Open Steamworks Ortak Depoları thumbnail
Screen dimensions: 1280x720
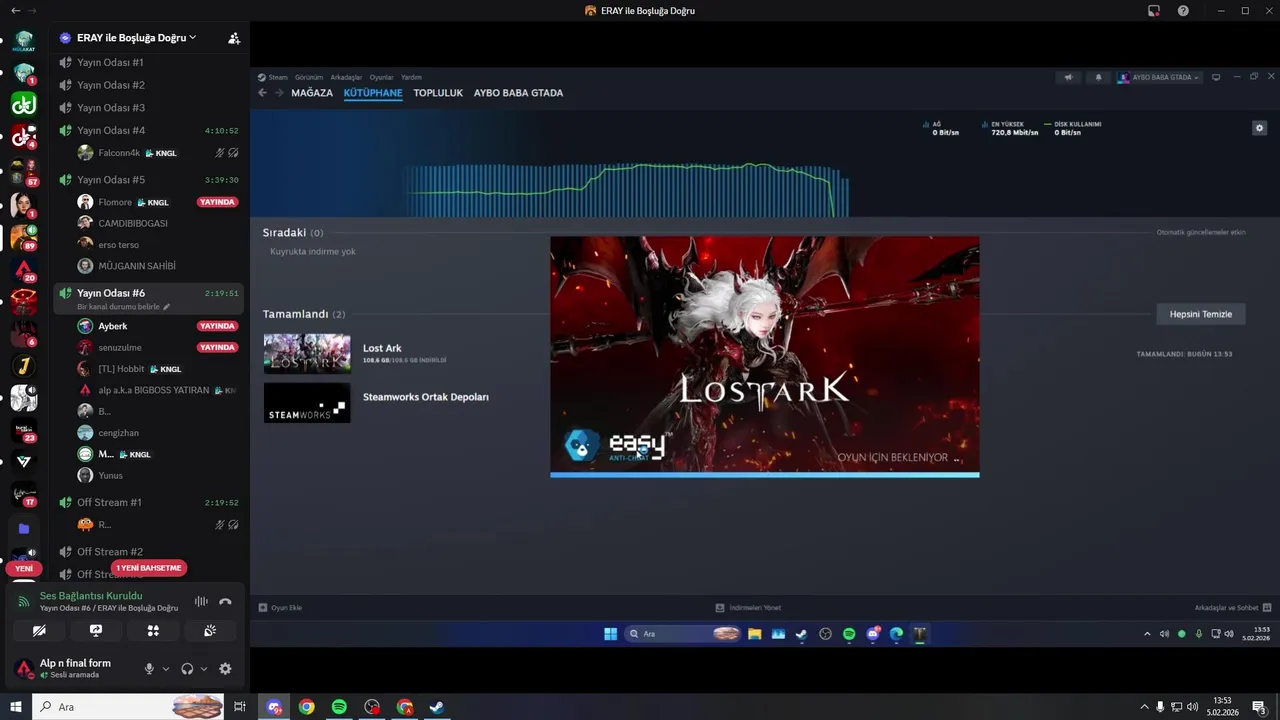[307, 403]
